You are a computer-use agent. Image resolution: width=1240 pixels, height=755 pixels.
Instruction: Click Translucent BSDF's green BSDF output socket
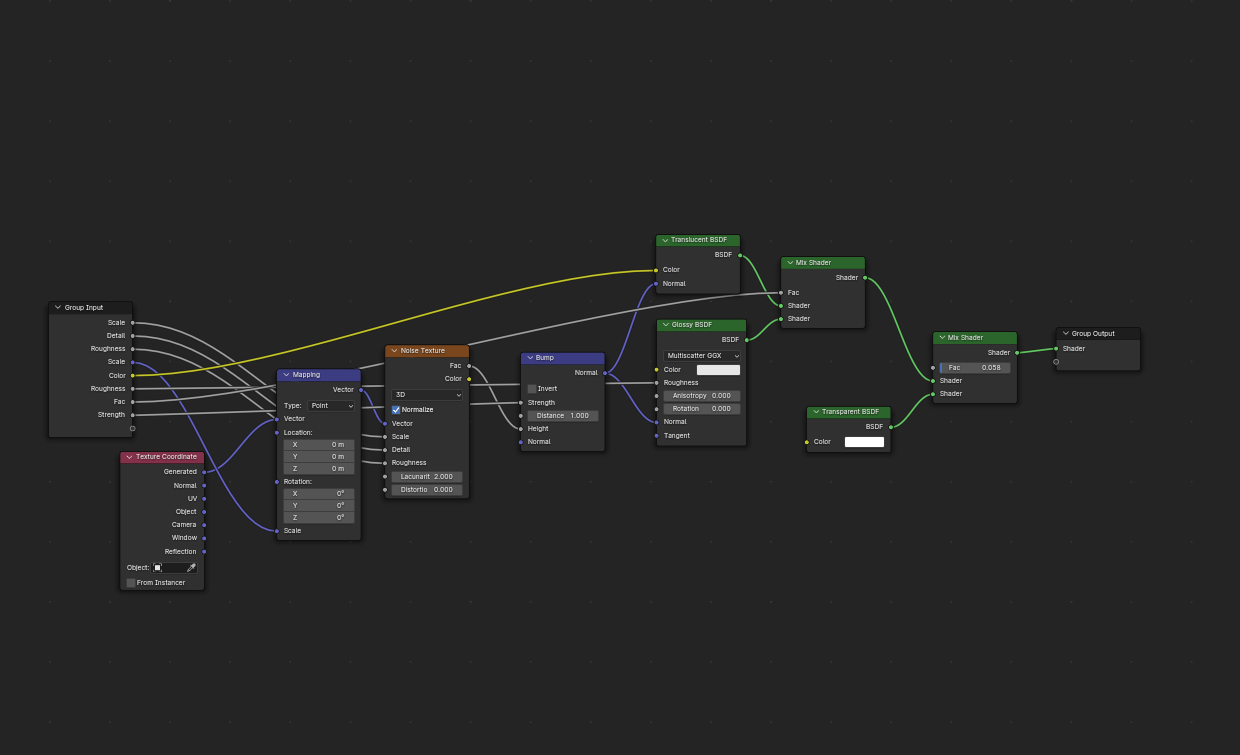[x=740, y=255]
